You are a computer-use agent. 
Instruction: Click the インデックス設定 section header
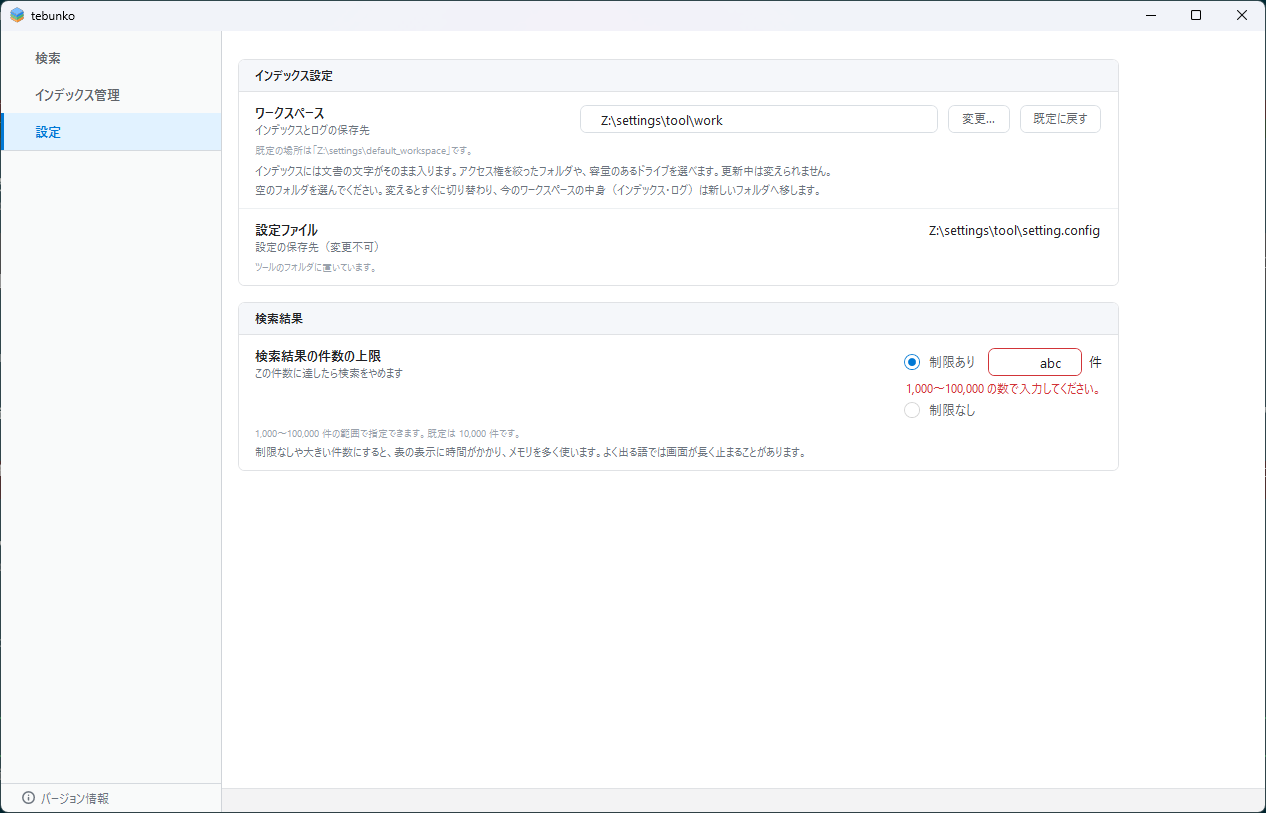678,76
